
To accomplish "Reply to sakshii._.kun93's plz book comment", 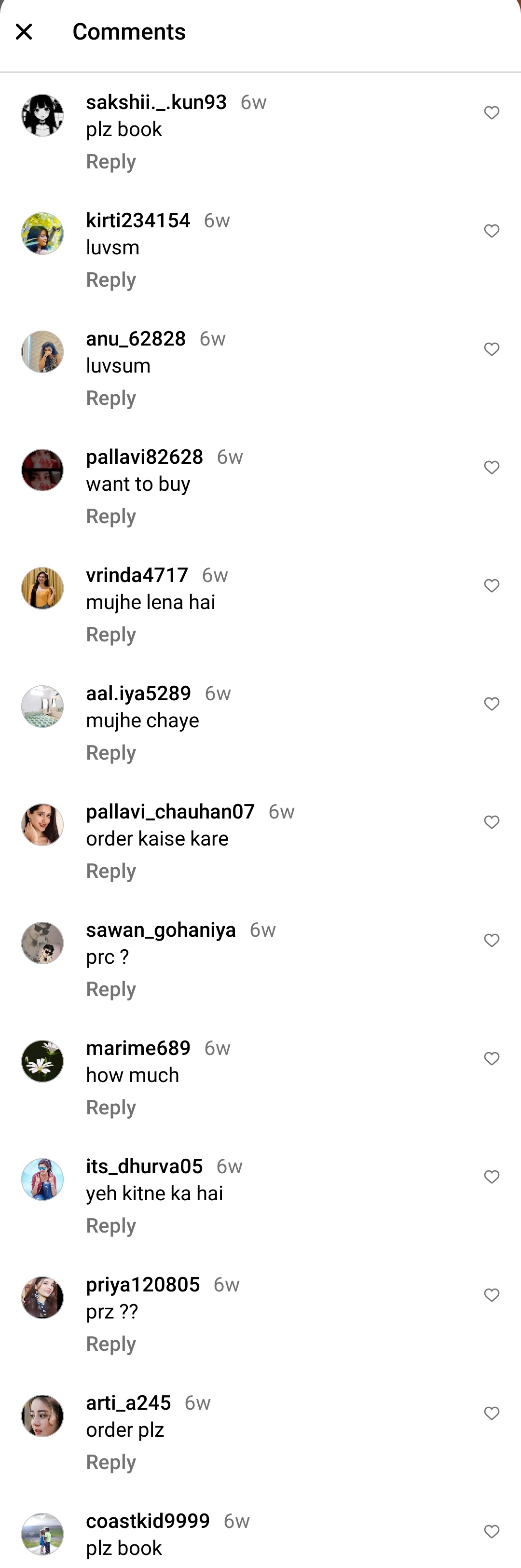I will click(x=111, y=161).
